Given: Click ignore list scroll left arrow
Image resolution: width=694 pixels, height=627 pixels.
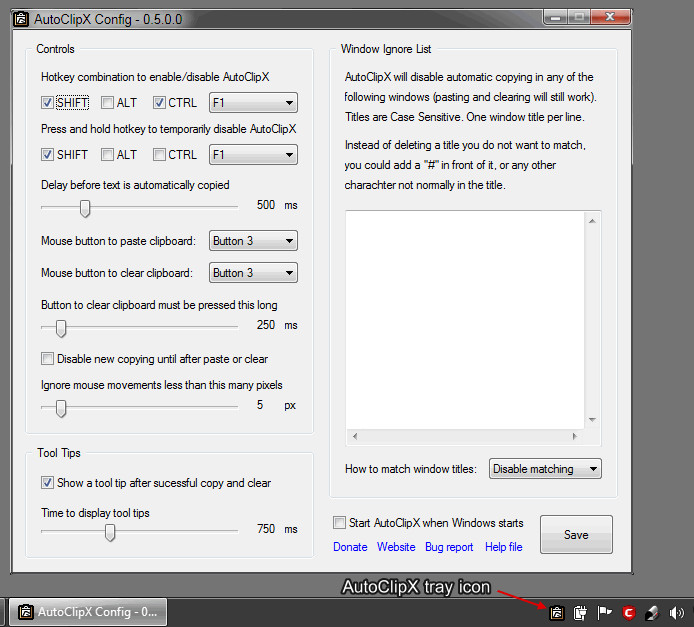Looking at the screenshot, I should pos(355,436).
